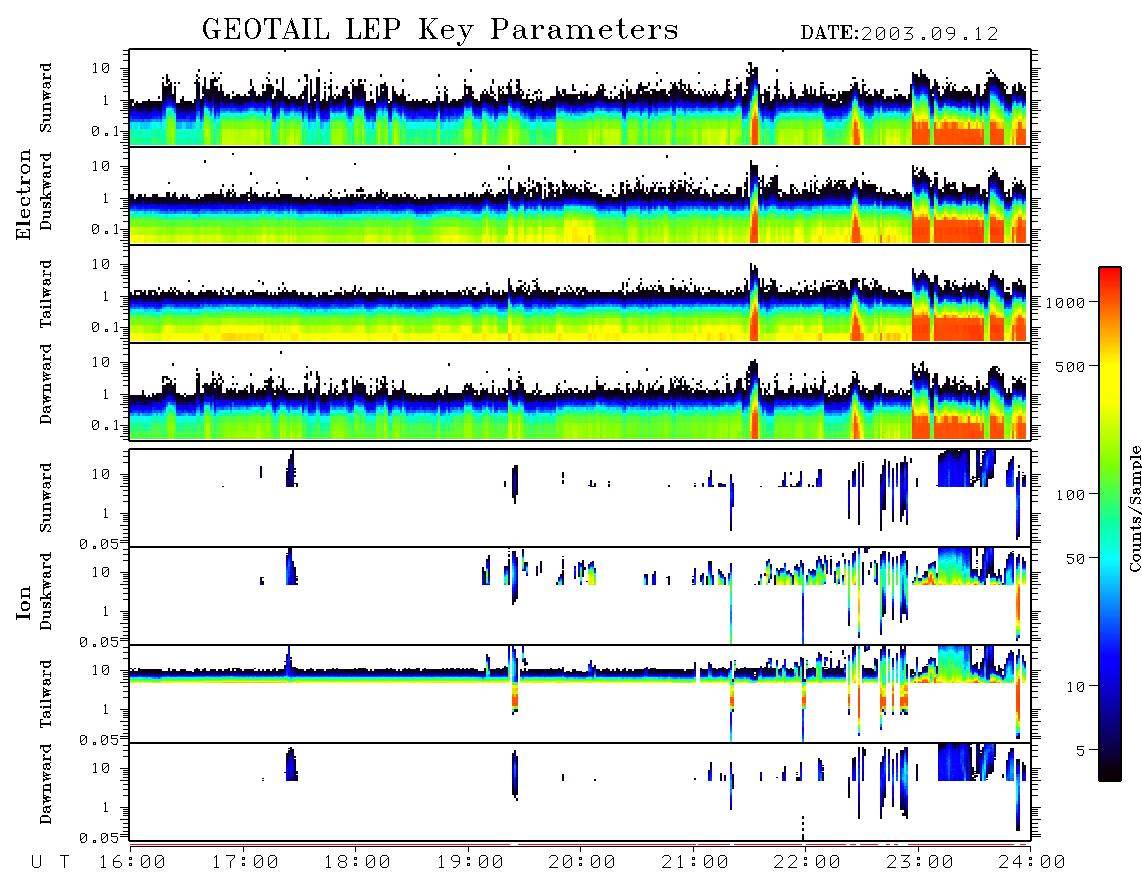Click the Ion Tailward spectrogram panel
The image size is (1142, 880).
(x=580, y=694)
